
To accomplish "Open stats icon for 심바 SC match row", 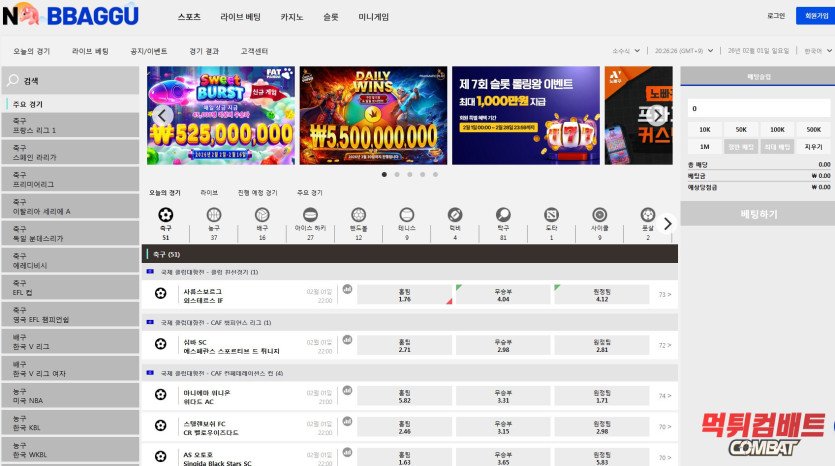I will pyautogui.click(x=347, y=340).
